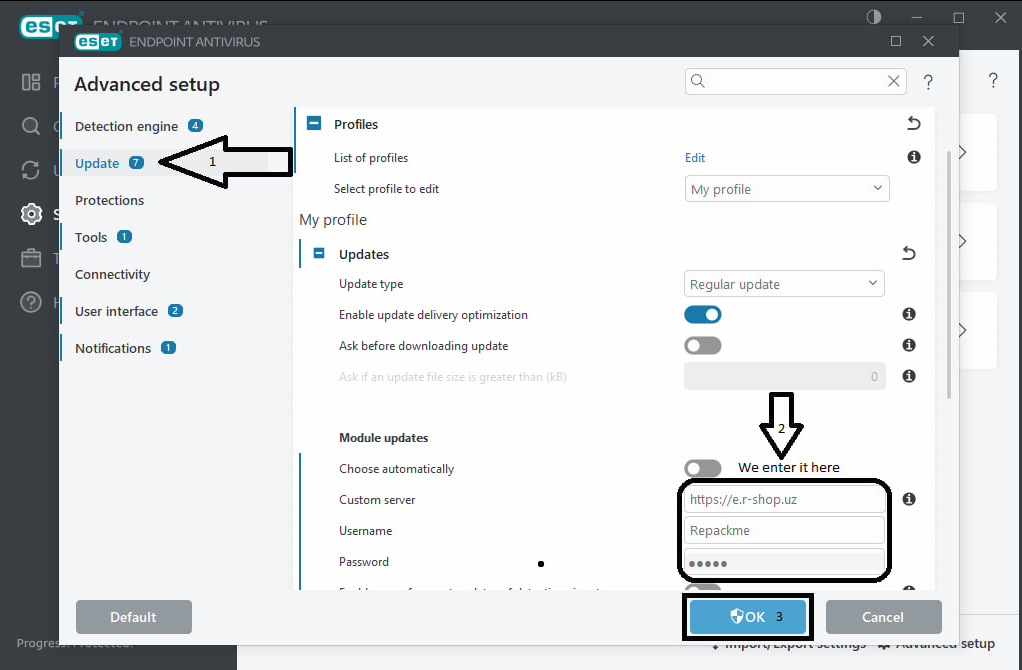Click the search magnifier icon
Screen dimensions: 1022x670
coord(697,81)
